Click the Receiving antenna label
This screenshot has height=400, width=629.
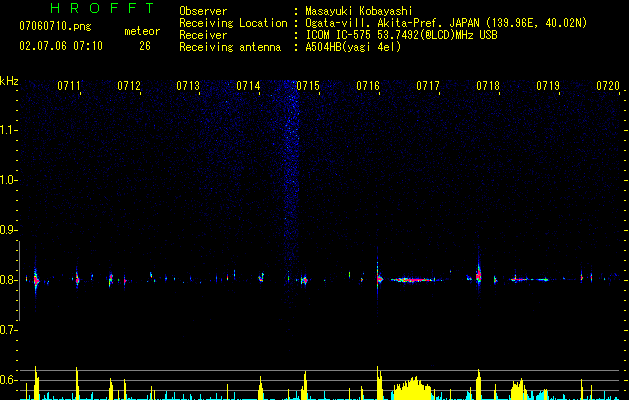pos(230,47)
